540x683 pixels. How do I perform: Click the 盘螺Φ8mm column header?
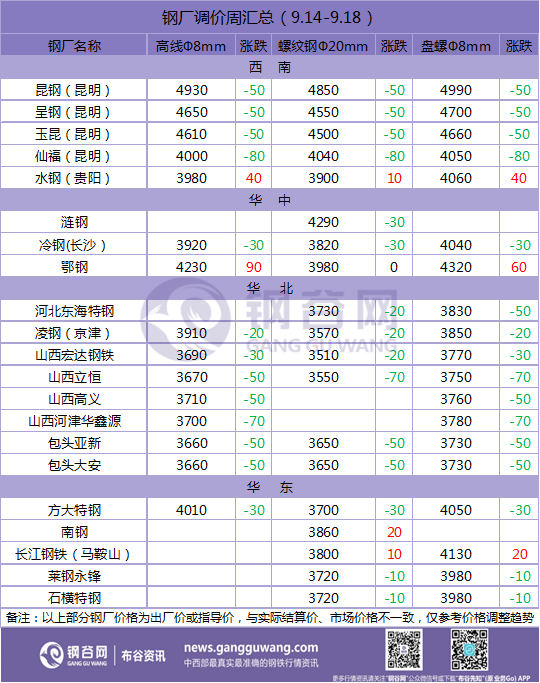click(456, 46)
